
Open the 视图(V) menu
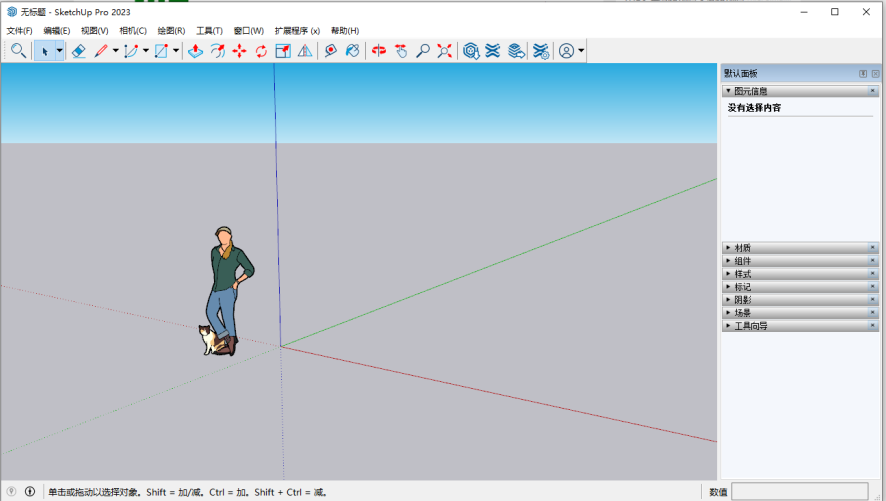pyautogui.click(x=94, y=31)
